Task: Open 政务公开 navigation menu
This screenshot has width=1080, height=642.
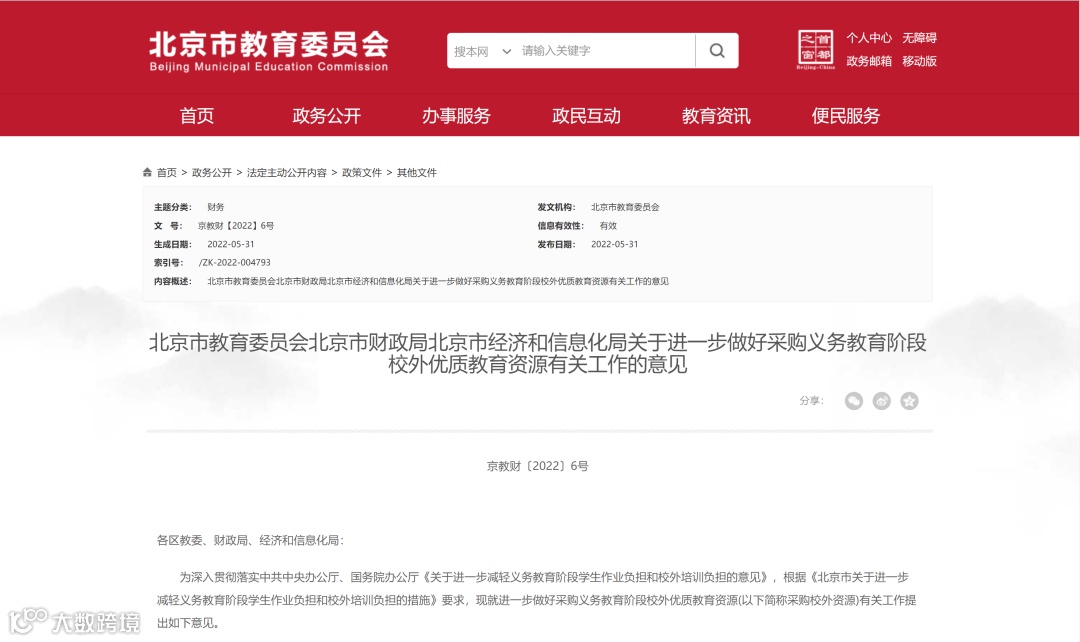Action: click(326, 116)
